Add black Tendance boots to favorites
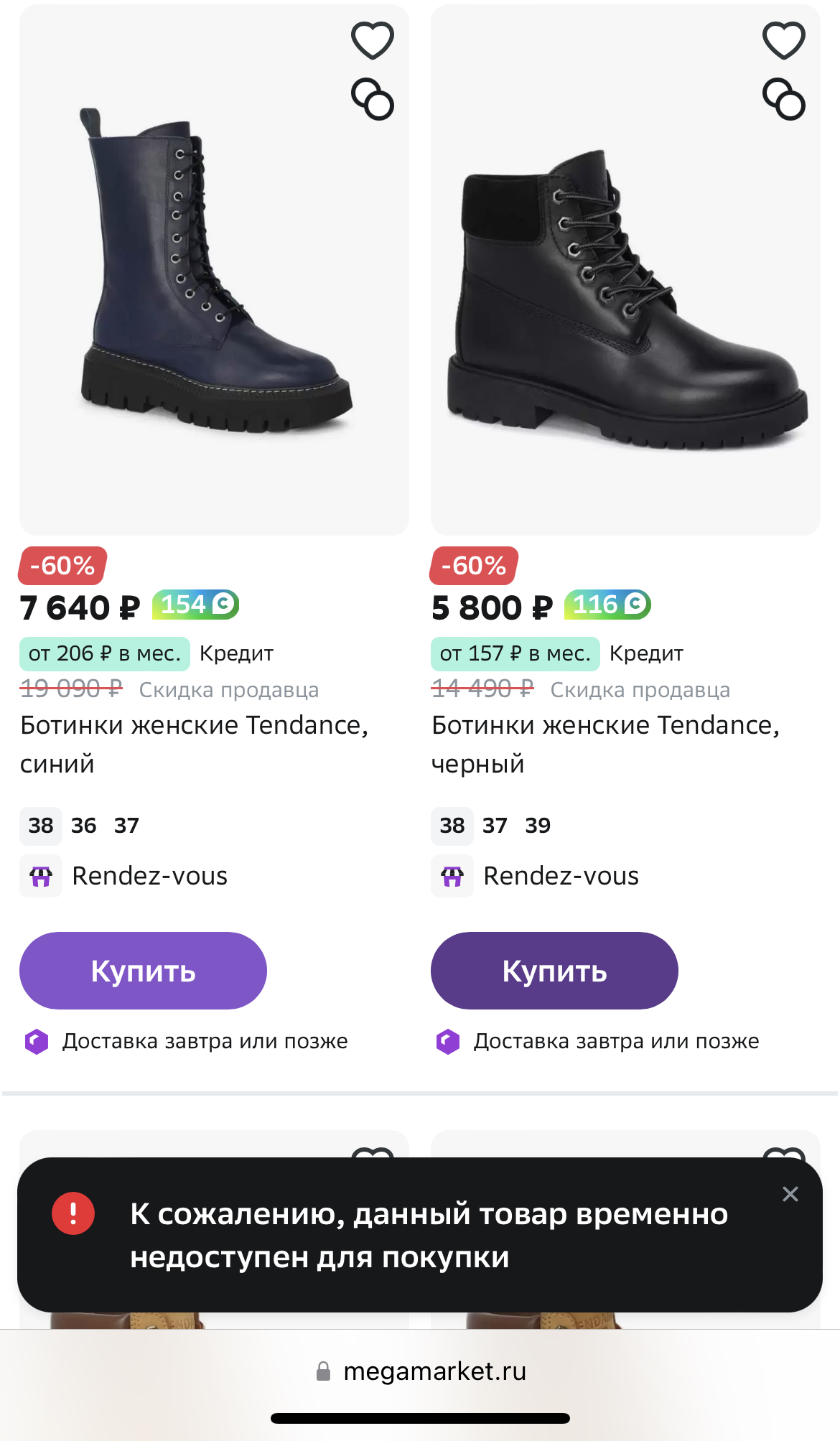840x1441 pixels. coord(784,40)
